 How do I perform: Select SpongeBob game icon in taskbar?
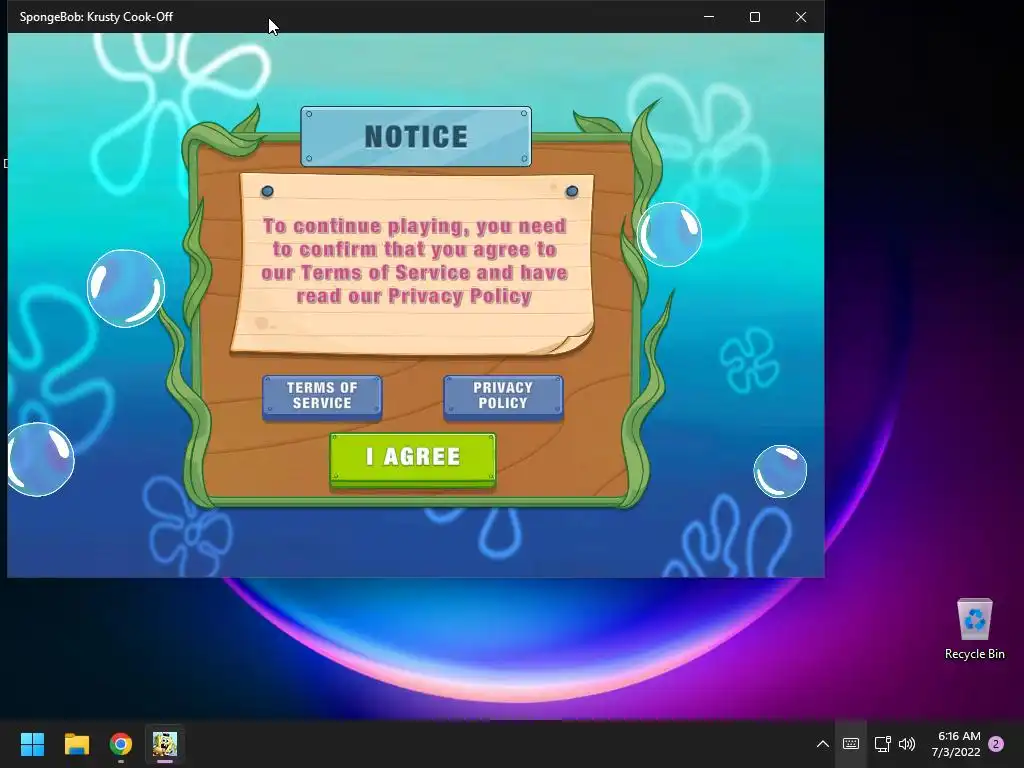[x=165, y=744]
